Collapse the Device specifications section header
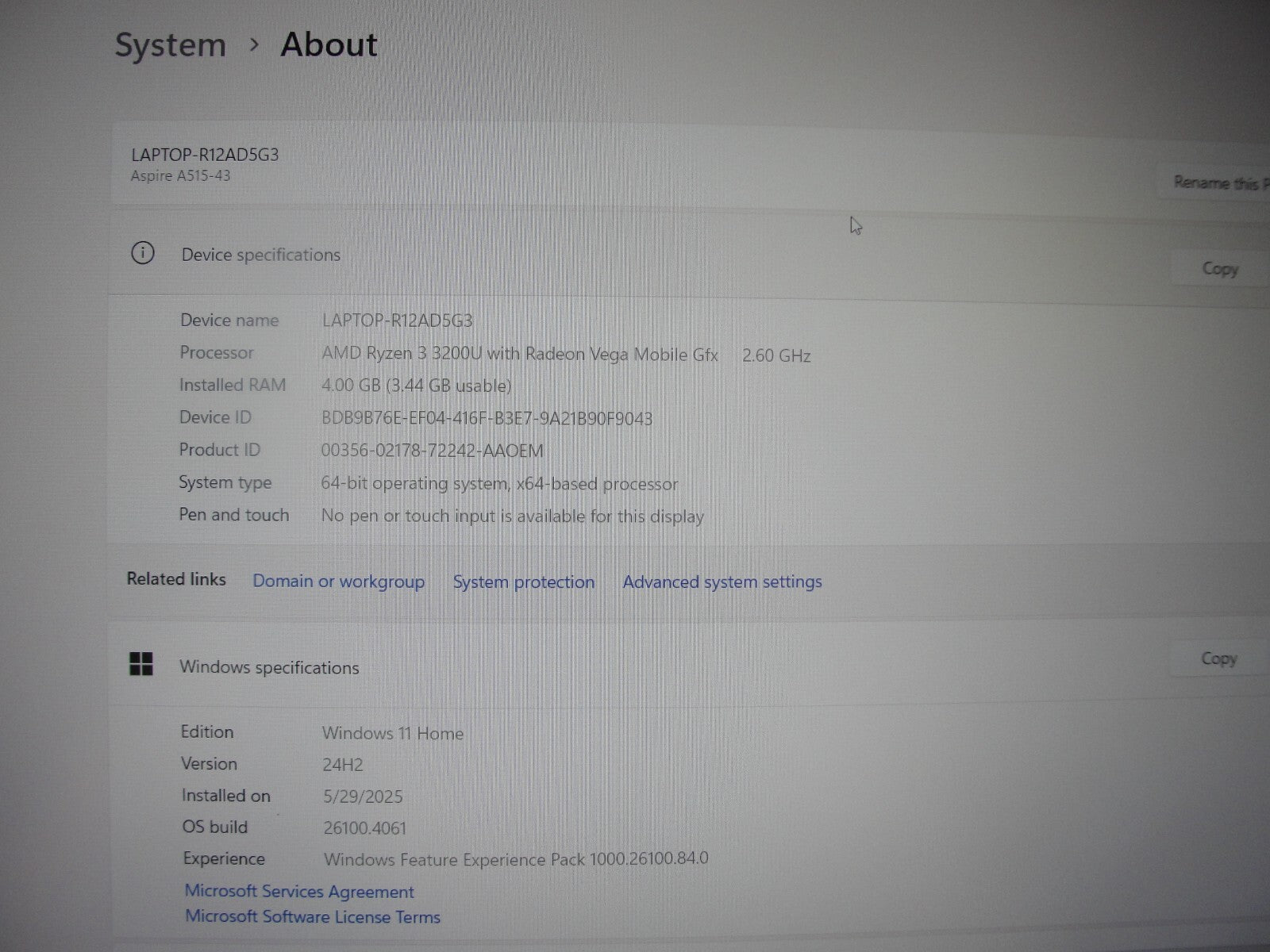 point(689,255)
